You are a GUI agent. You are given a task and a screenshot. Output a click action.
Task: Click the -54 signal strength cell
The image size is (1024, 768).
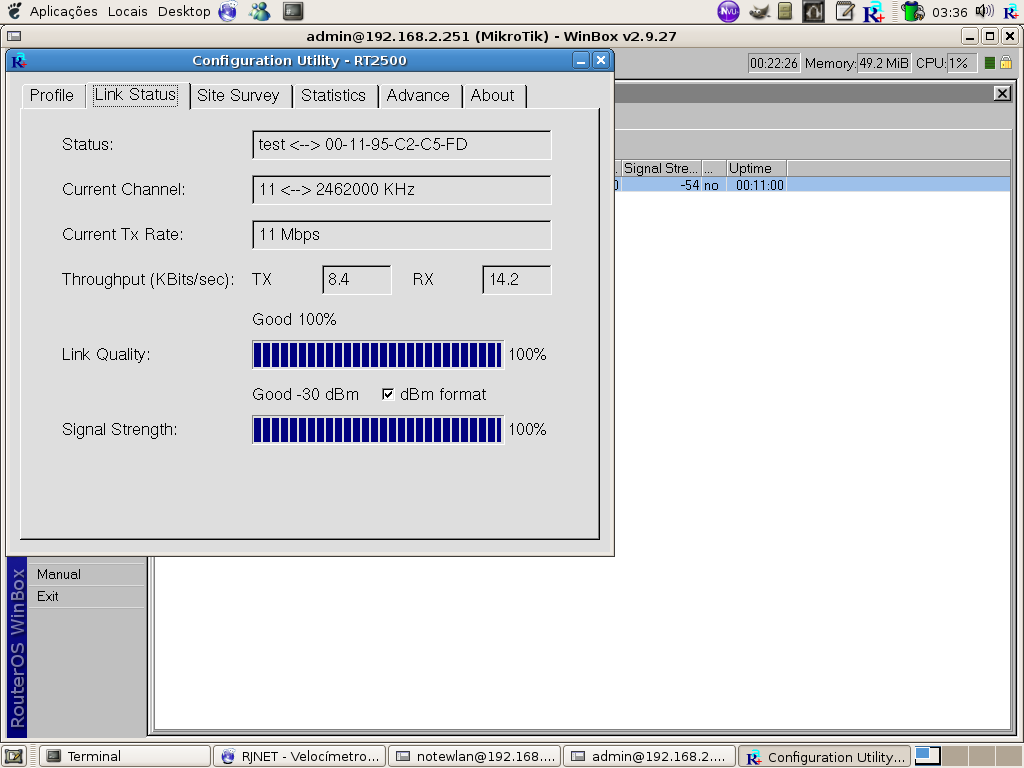tap(661, 185)
